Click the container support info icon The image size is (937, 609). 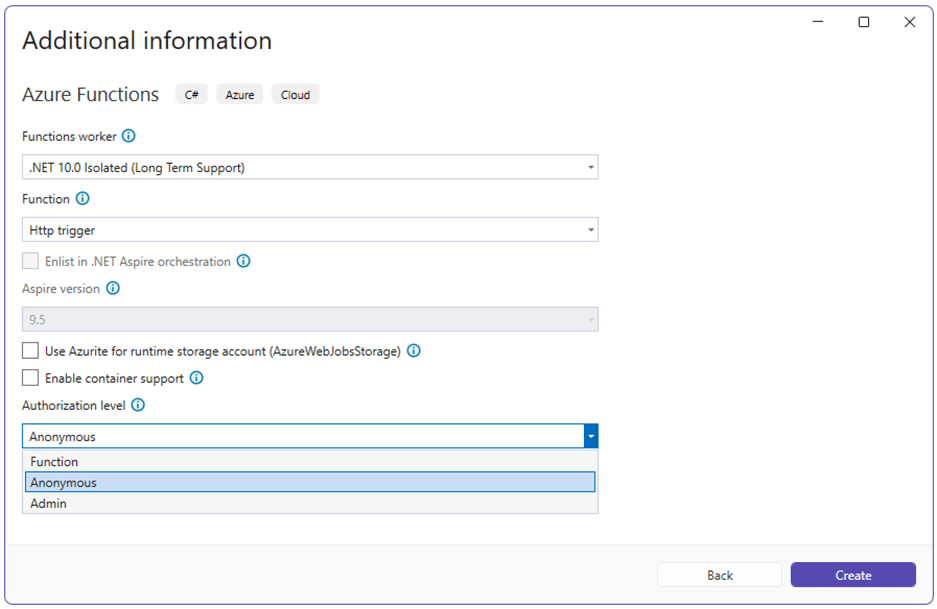tap(197, 378)
